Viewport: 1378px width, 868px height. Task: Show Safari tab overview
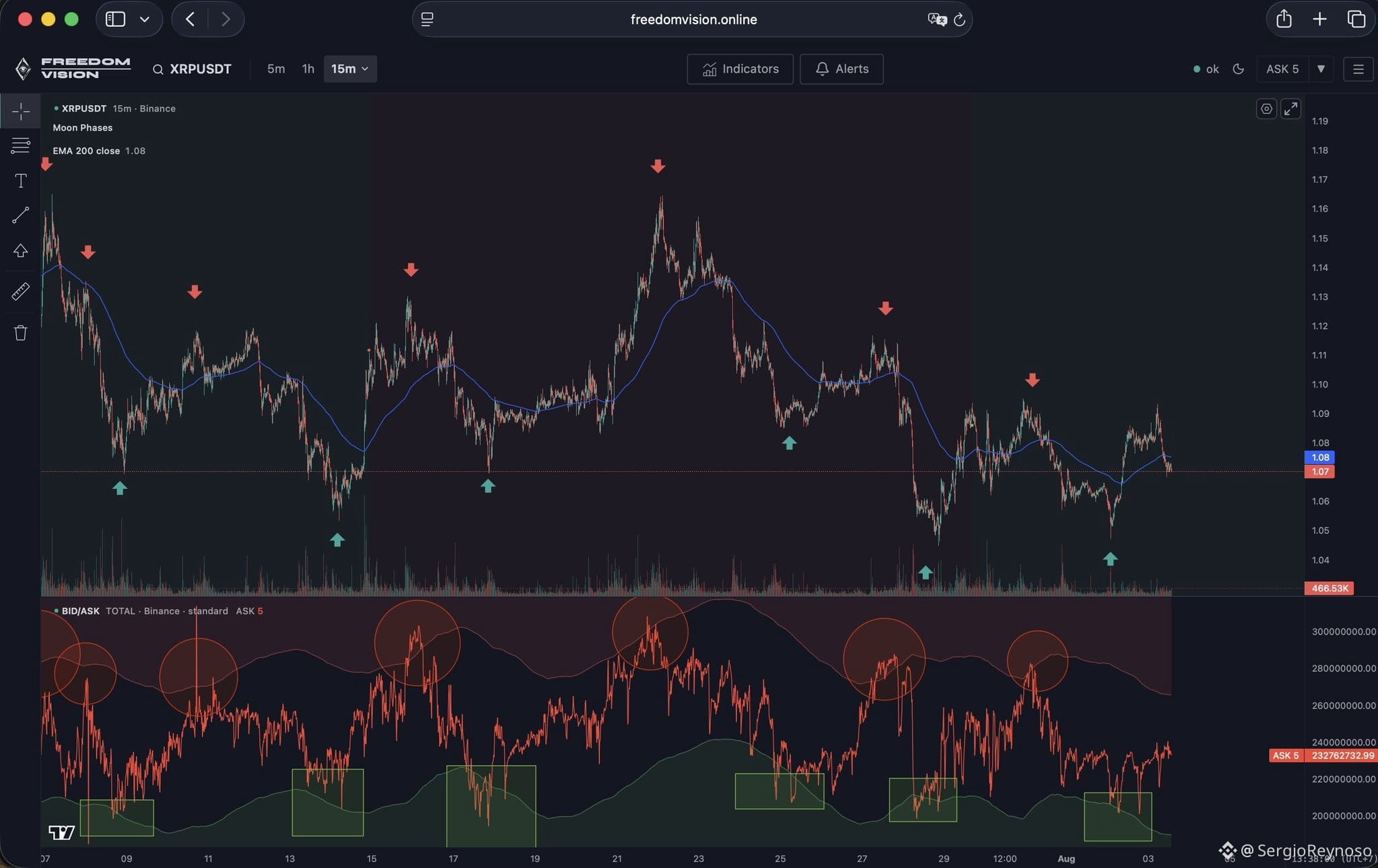coord(1356,19)
